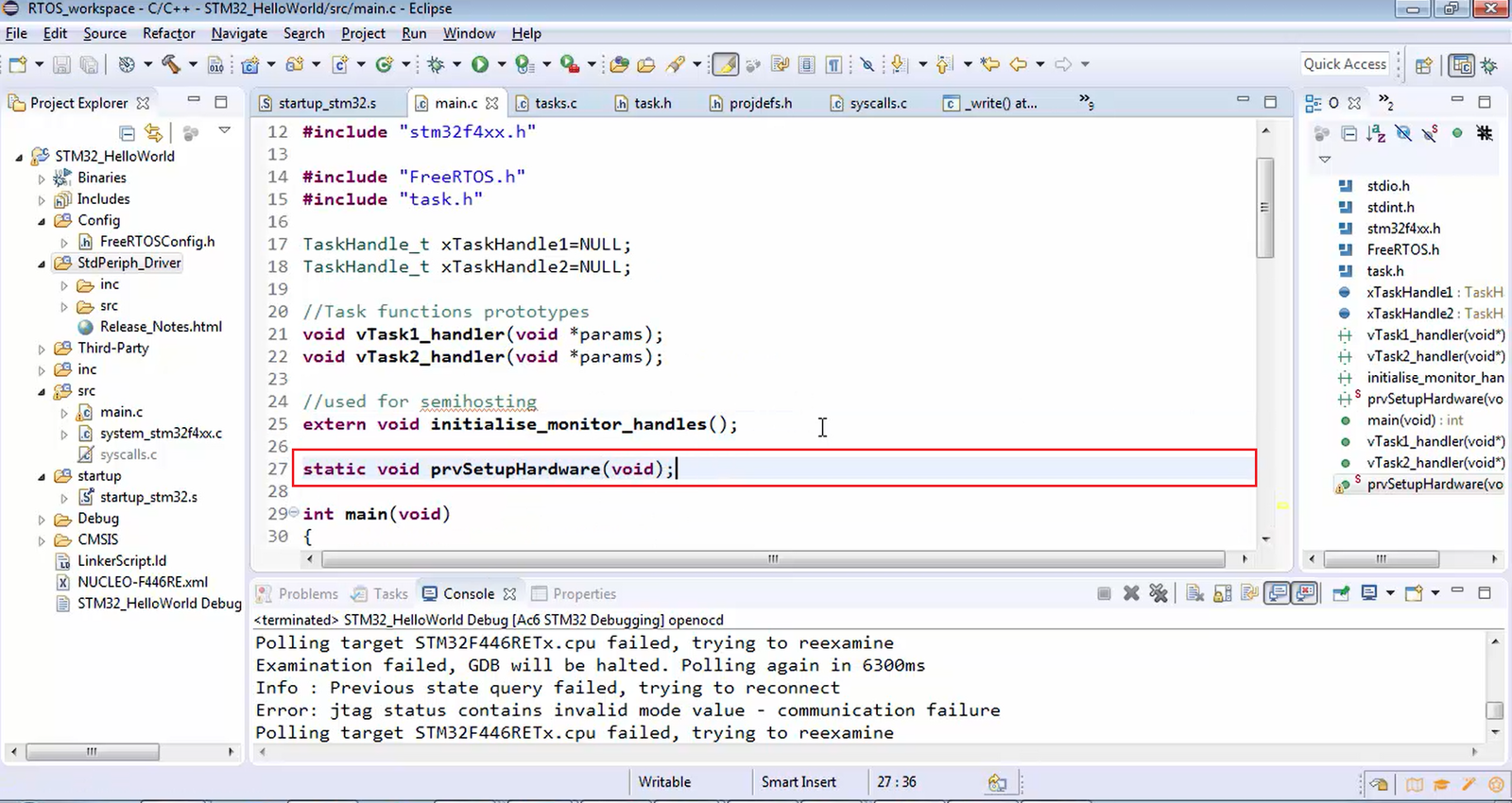The image size is (1512, 803).
Task: Collapse the StdPeriph_Driver folder node
Action: 42,264
